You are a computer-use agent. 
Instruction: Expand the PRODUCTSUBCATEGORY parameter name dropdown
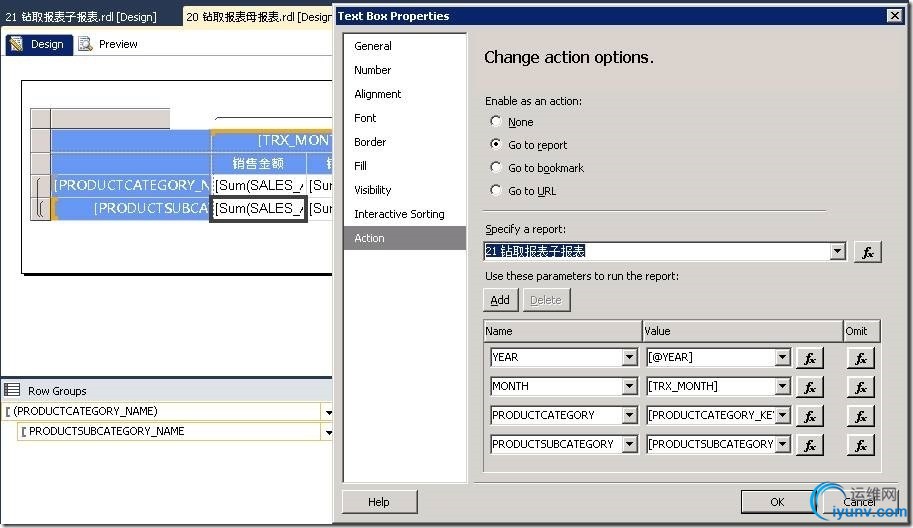[x=629, y=444]
